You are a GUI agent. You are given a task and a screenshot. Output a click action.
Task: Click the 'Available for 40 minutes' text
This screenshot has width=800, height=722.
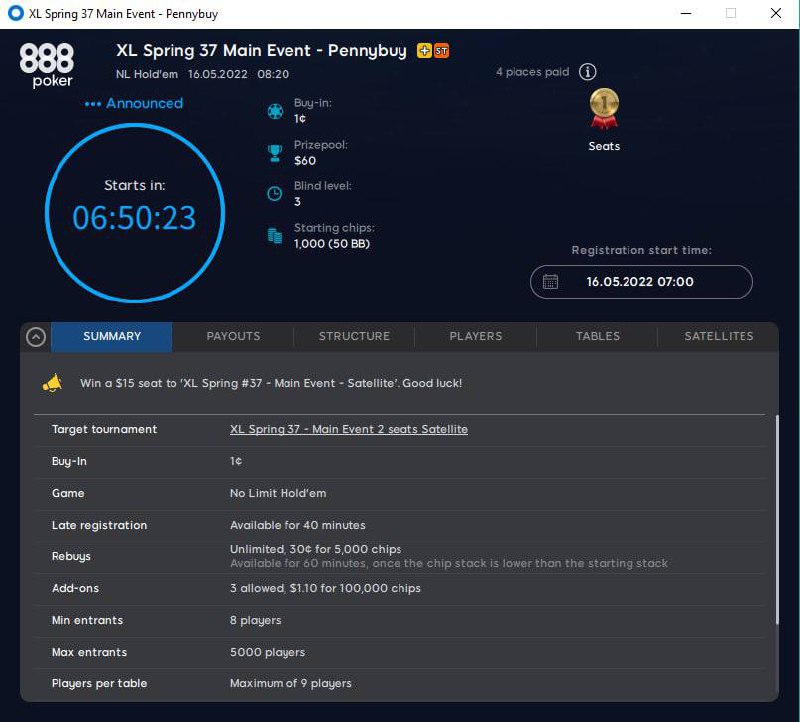(x=297, y=525)
